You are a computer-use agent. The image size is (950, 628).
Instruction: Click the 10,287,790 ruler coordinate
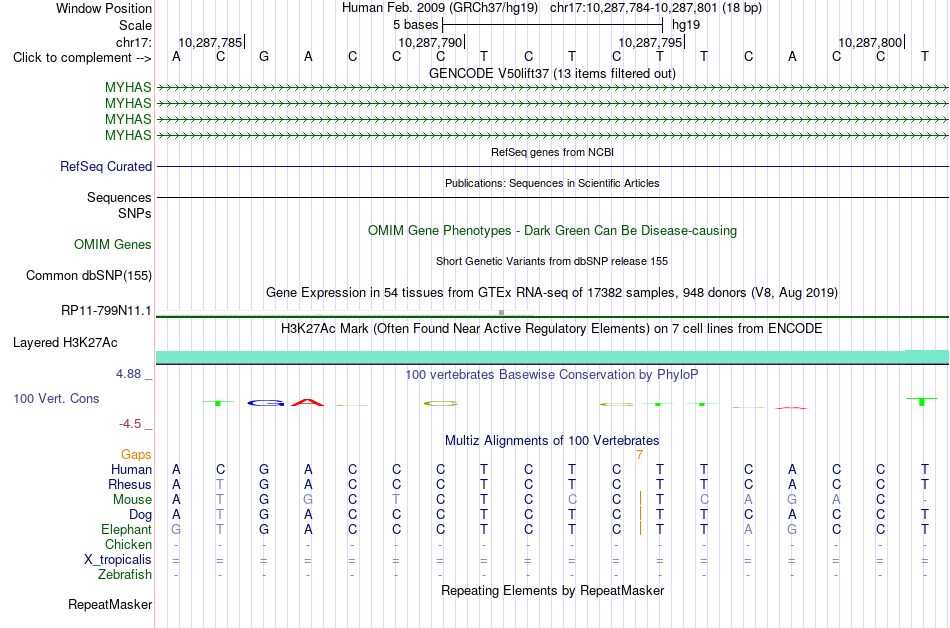[430, 42]
